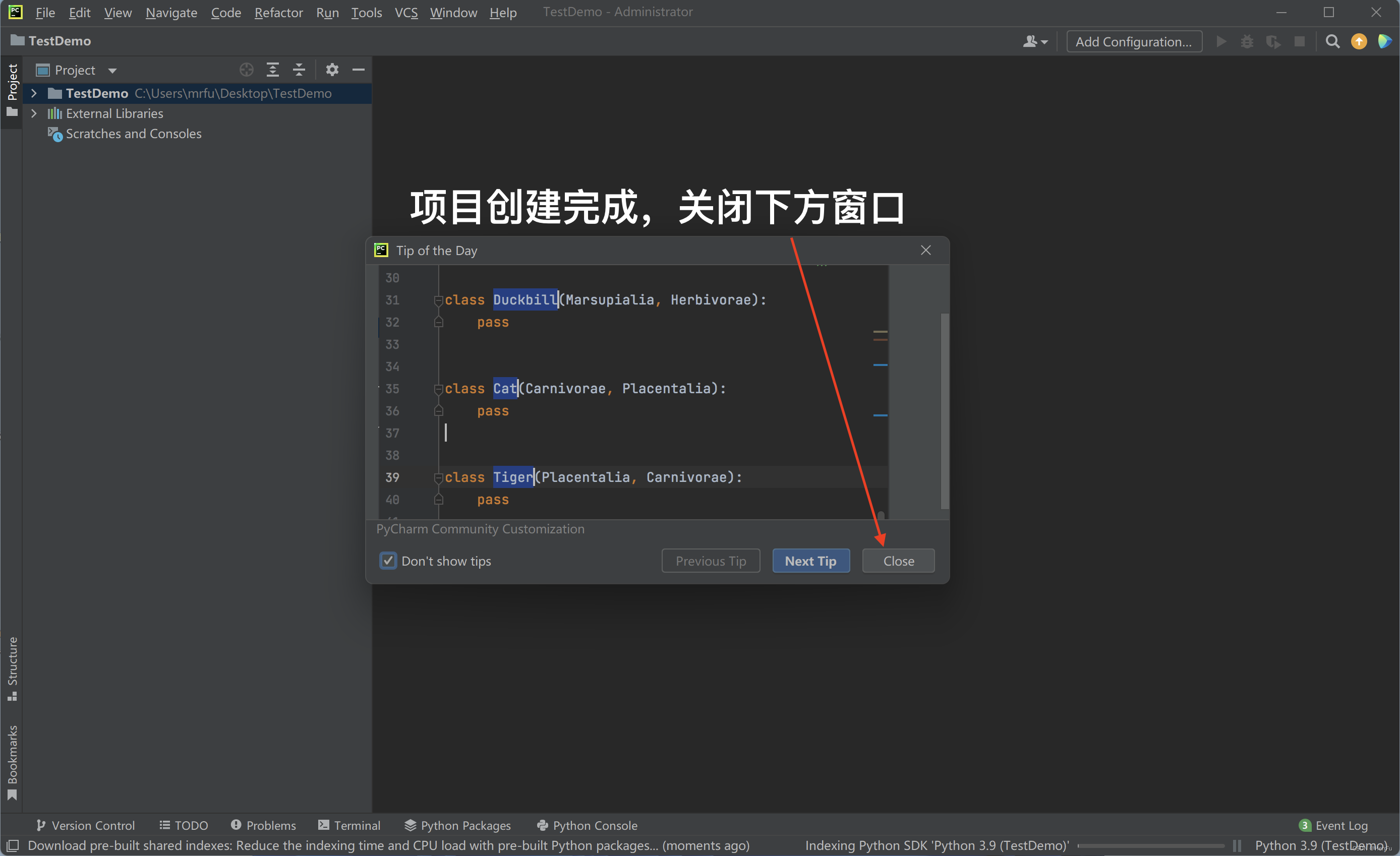Open Project view settings gear
The width and height of the screenshot is (1400, 856).
tap(332, 69)
